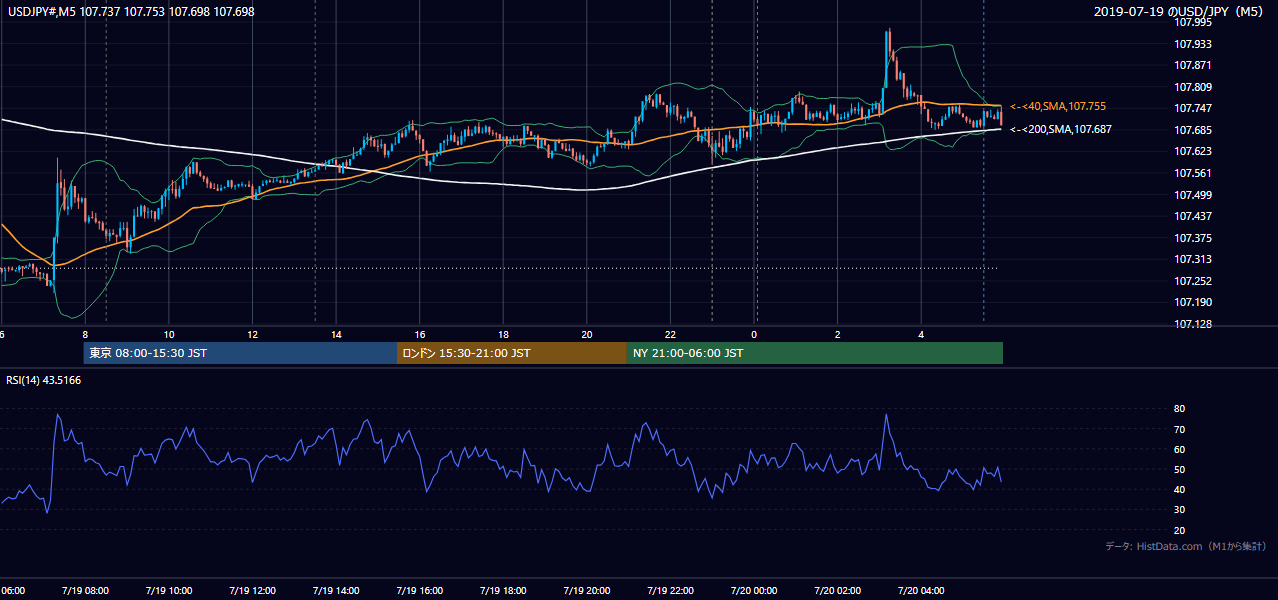The width and height of the screenshot is (1278, 600).
Task: Click the 7/19 22:00 bottom date label
Action: point(671,591)
